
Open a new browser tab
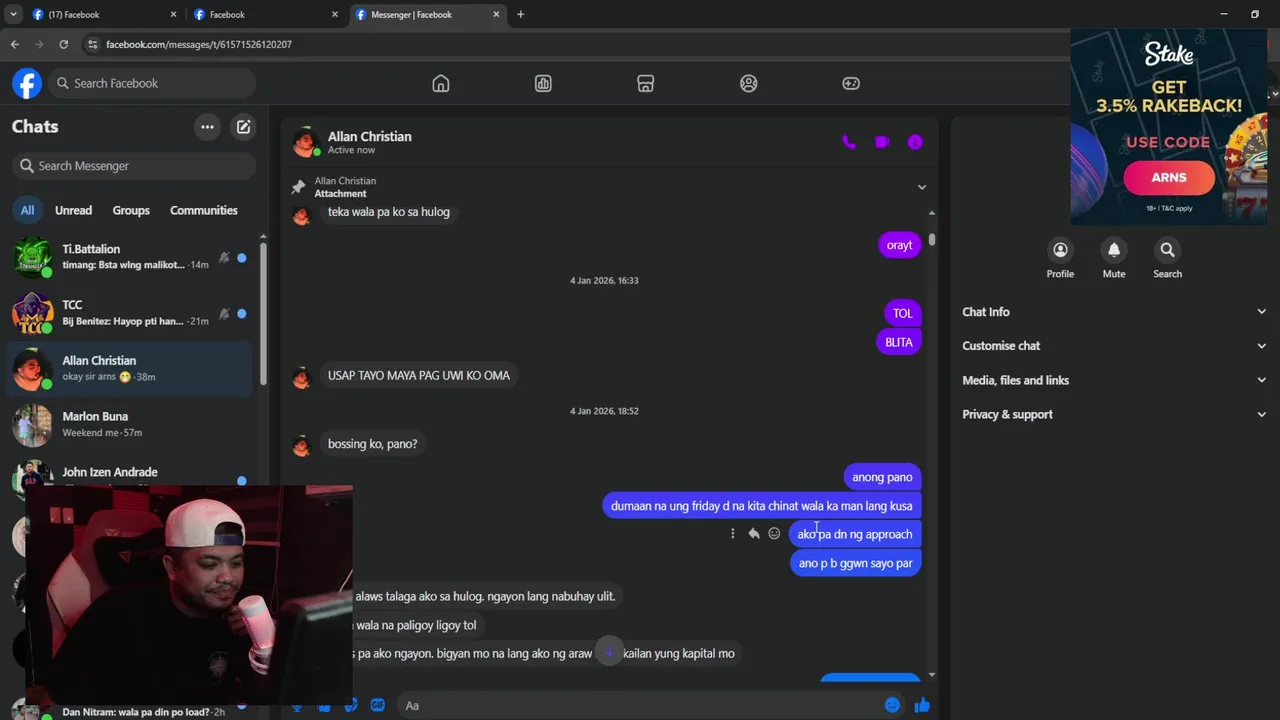coord(520,14)
